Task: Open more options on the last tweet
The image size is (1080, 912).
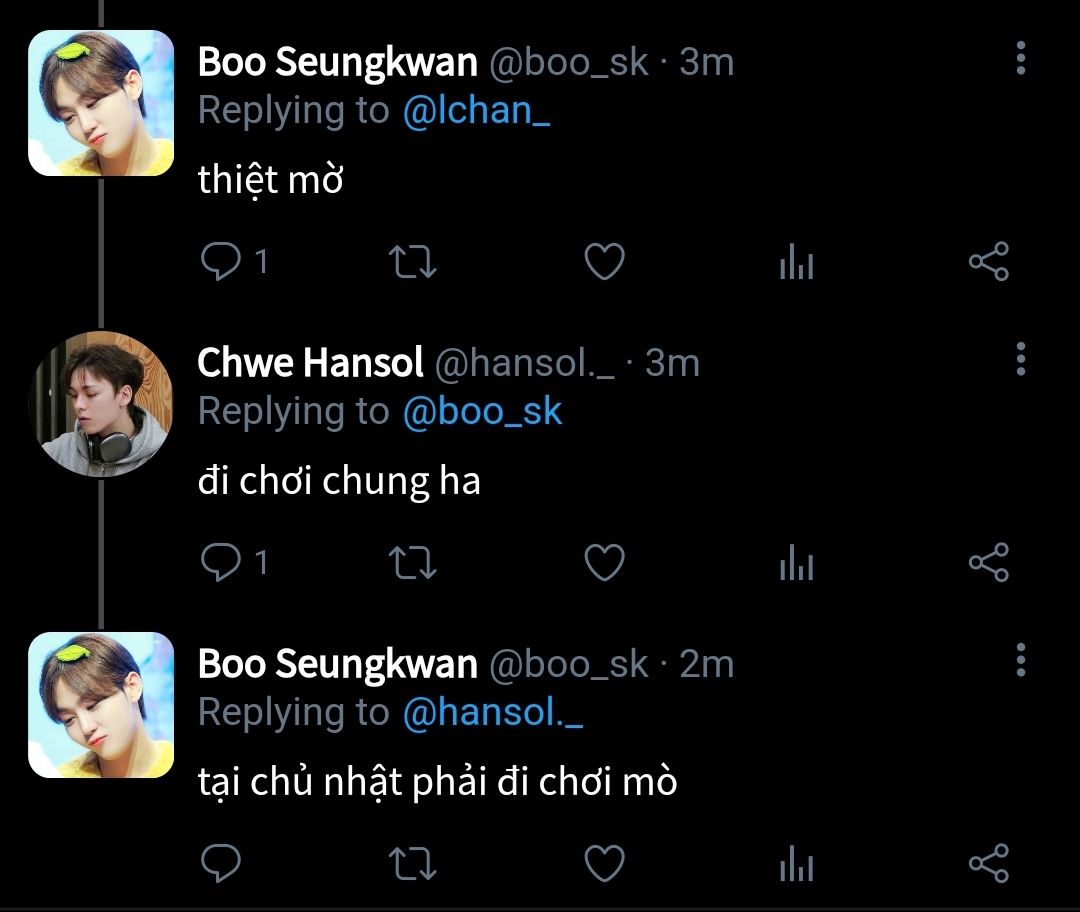Action: click(1020, 659)
